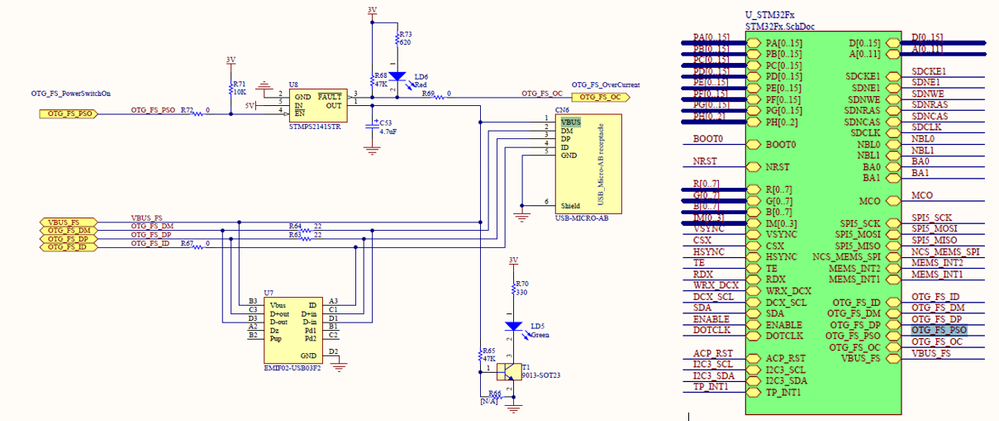Select zero-ohm resistor R72 symbol
This screenshot has width=999, height=421.
pyautogui.click(x=198, y=114)
